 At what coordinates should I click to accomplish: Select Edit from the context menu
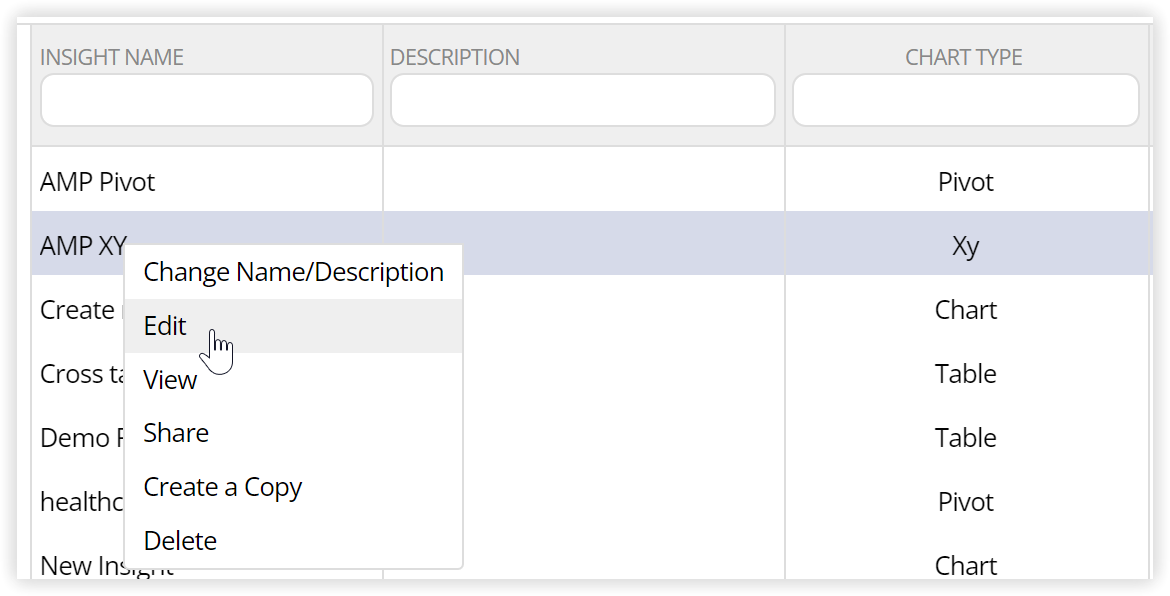pyautogui.click(x=166, y=326)
